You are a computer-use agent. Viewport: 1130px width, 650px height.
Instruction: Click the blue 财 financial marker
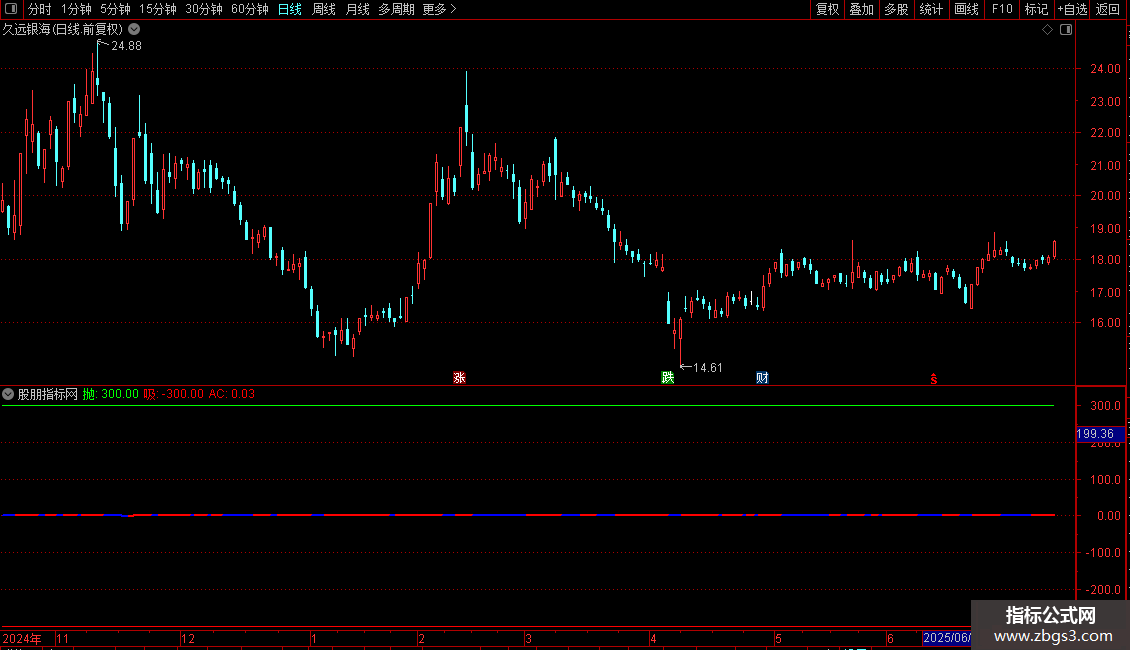(x=762, y=378)
